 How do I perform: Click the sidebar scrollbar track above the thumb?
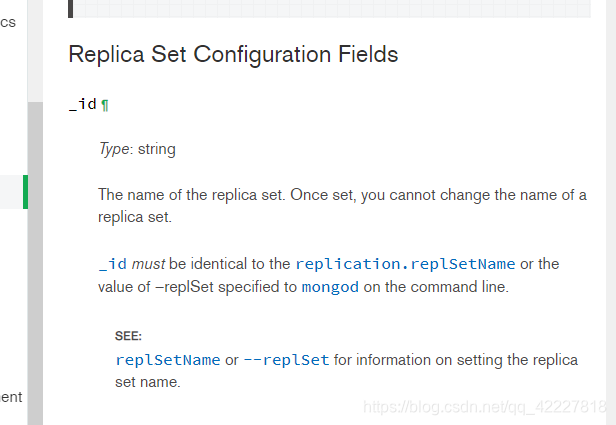(x=35, y=50)
